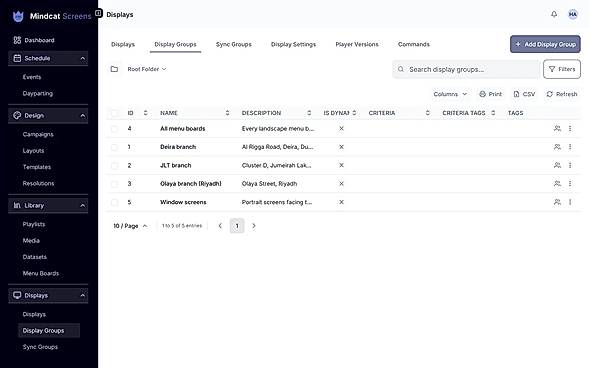Screen dimensions: 589x368
Task: Check the Window screens row checkbox
Action: coord(115,202)
